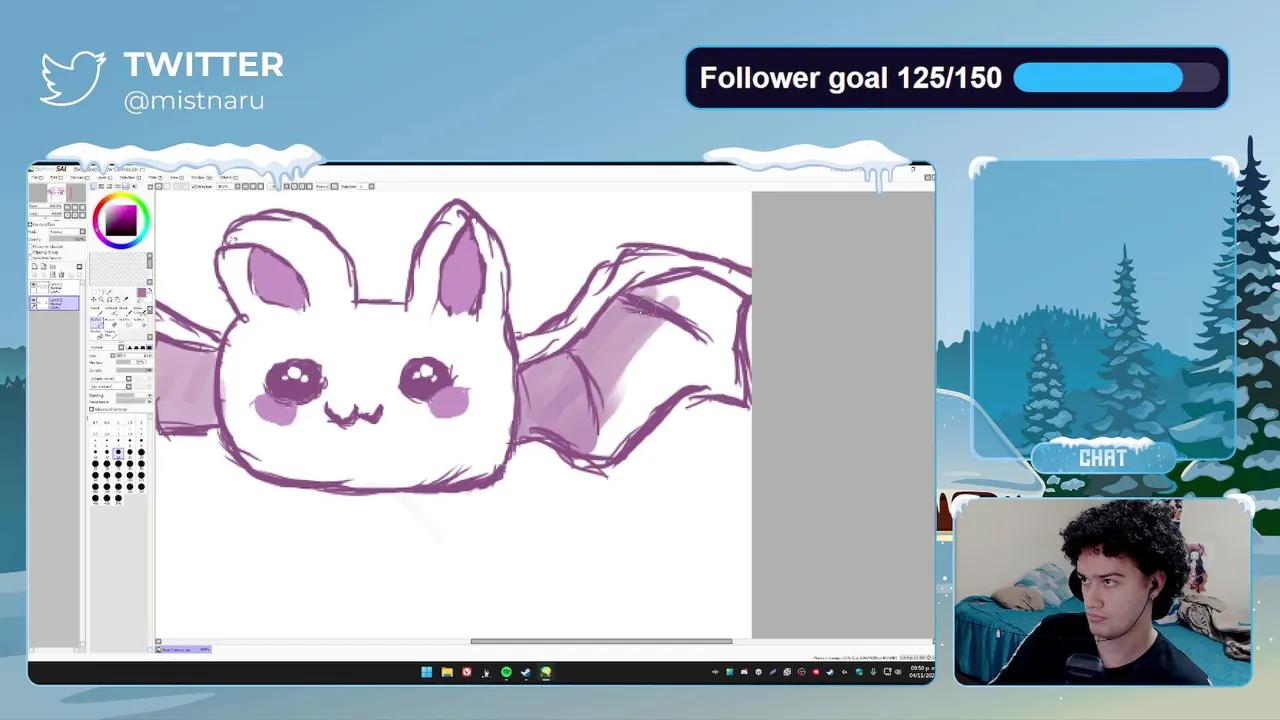
Task: Click the layer Opacity slider
Action: [x=68, y=239]
